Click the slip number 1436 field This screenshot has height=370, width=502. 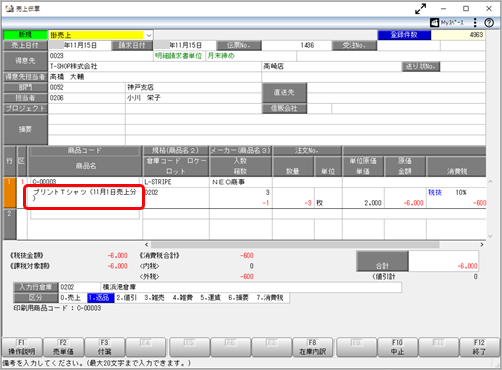click(296, 45)
